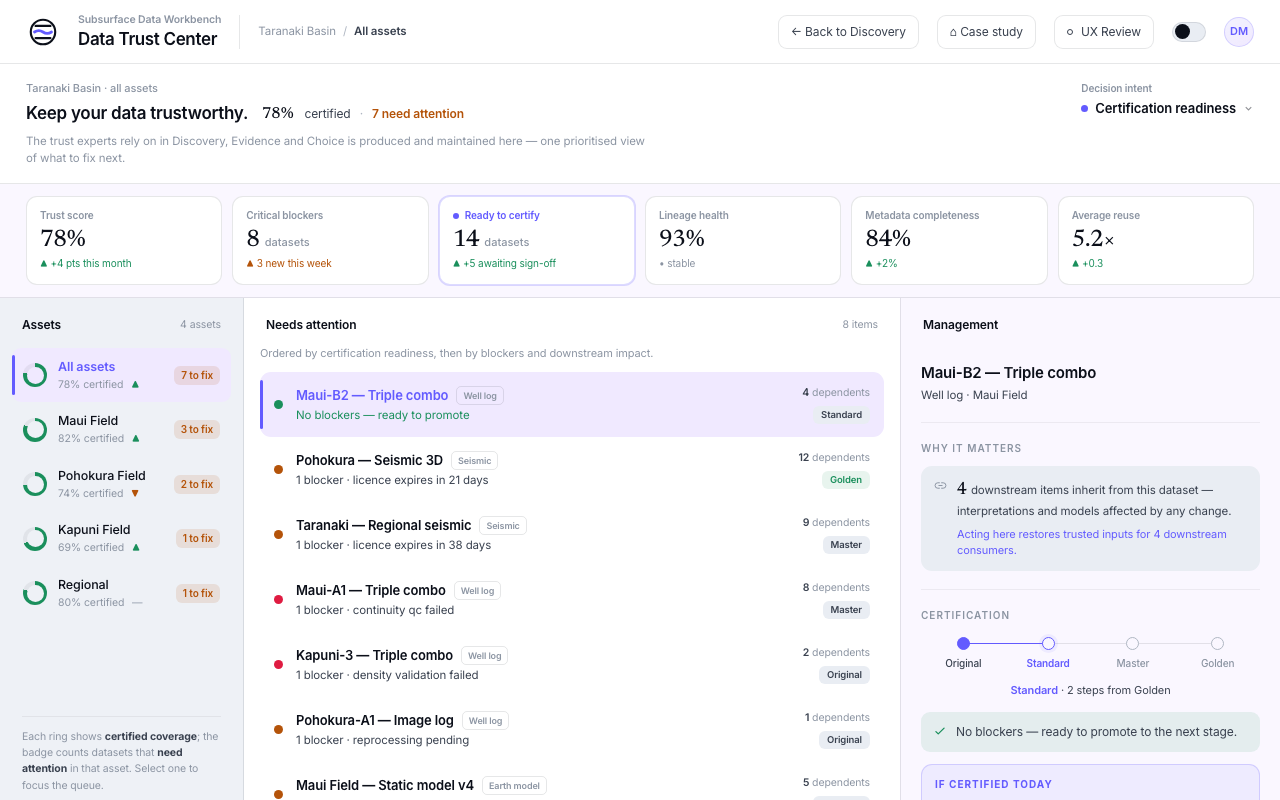Image resolution: width=1280 pixels, height=800 pixels.
Task: Click the Kapuni Field progress ring icon
Action: point(35,539)
